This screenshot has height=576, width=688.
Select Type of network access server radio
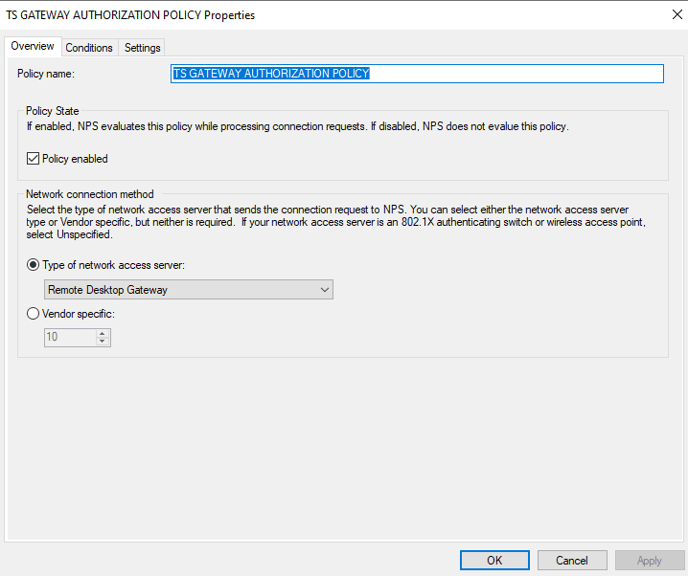(33, 265)
